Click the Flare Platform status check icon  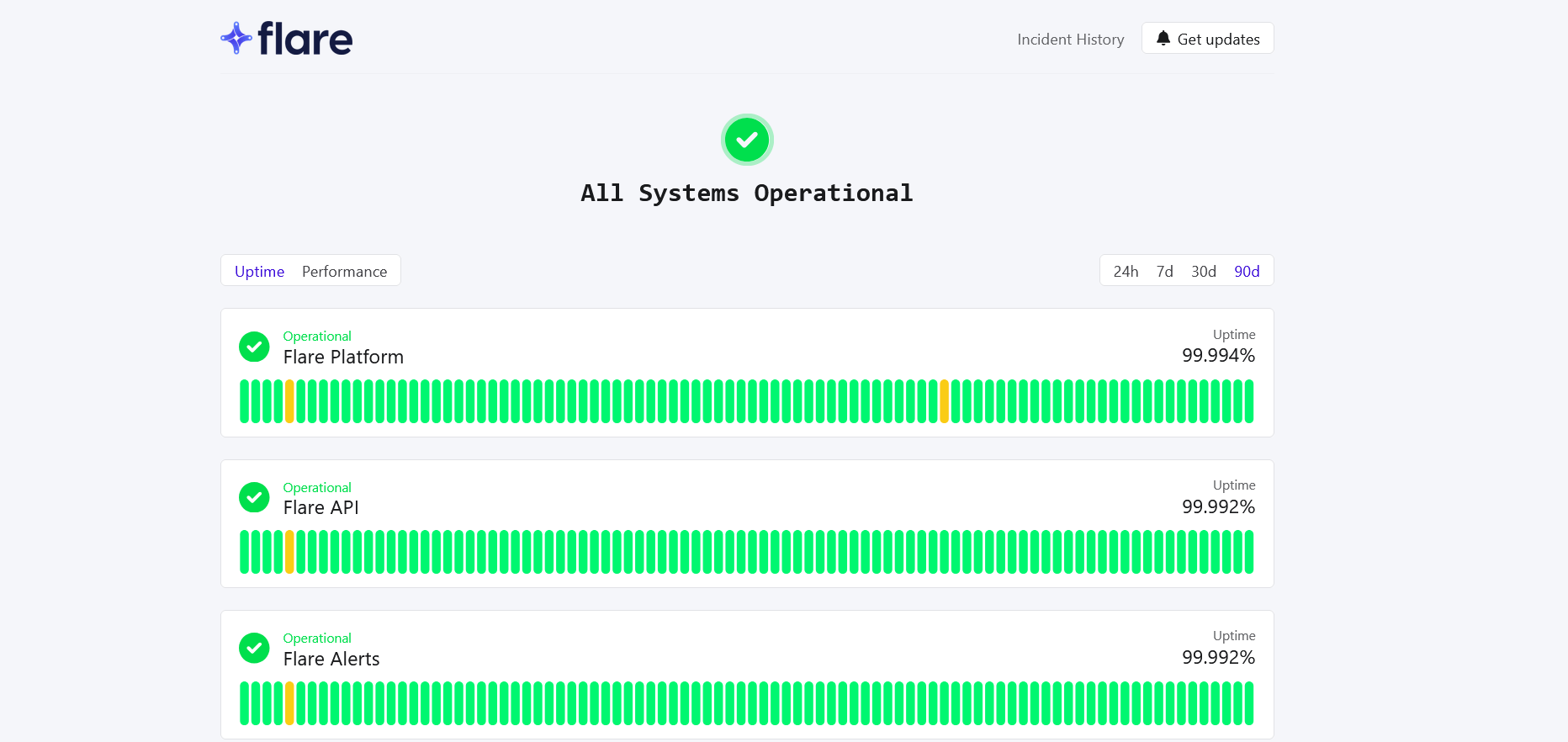[x=254, y=347]
